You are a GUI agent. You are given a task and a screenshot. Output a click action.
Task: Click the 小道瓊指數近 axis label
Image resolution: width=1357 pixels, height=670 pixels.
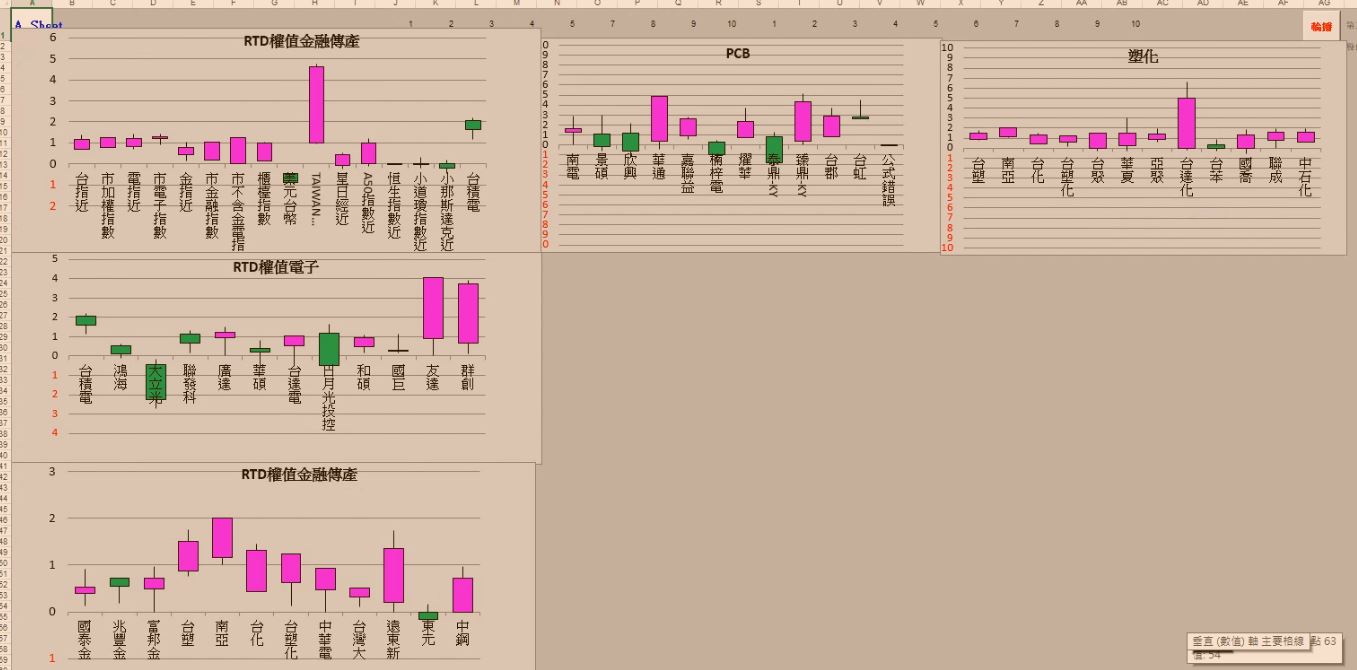[420, 211]
